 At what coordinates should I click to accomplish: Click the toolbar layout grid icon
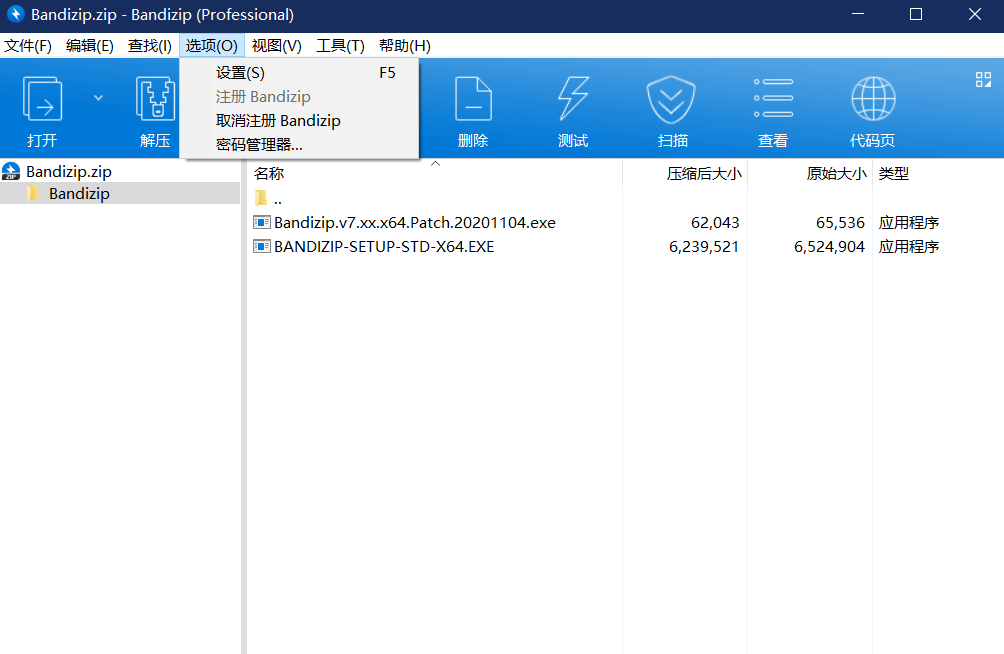point(984,79)
